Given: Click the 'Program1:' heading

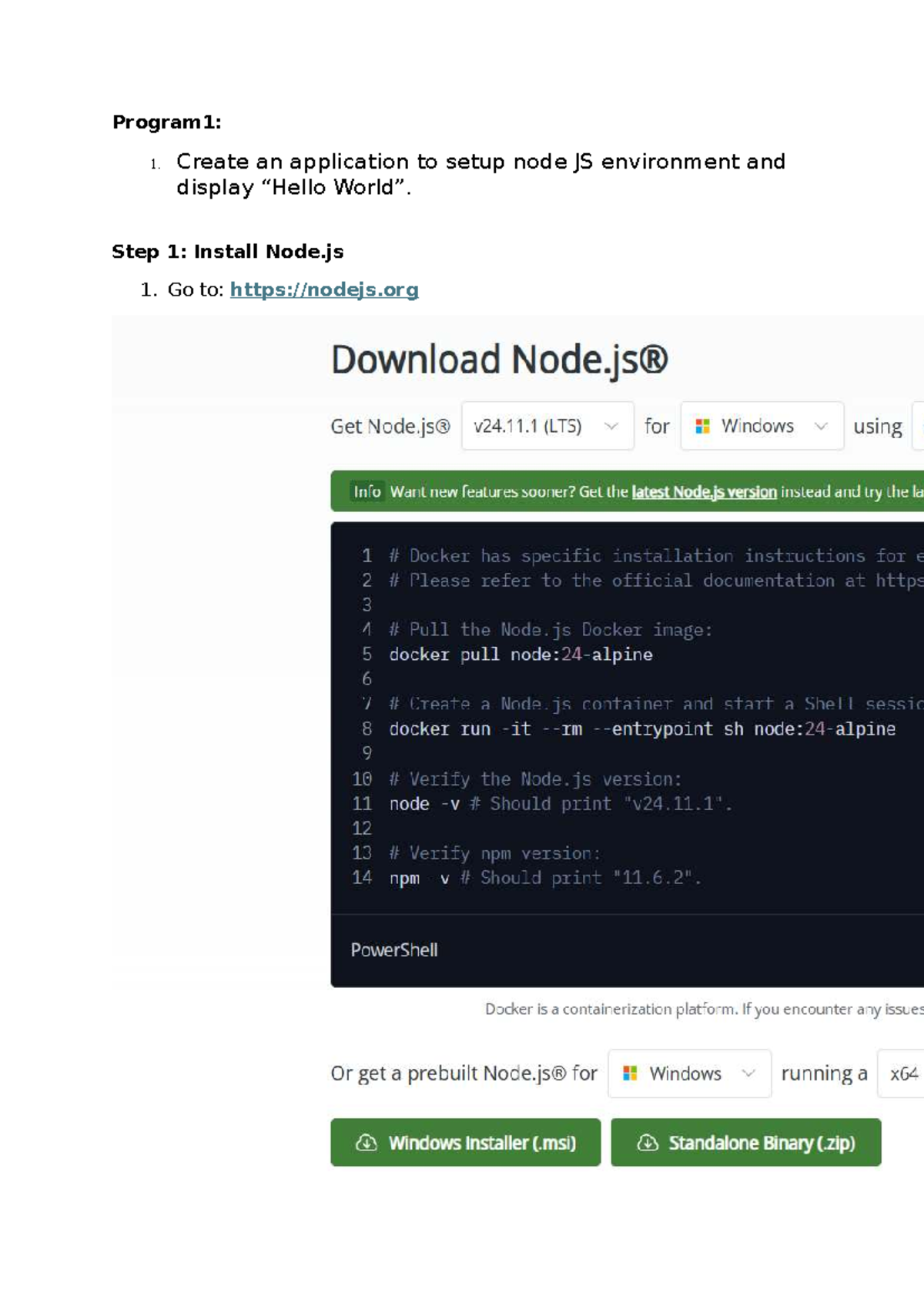Looking at the screenshot, I should 167,122.
